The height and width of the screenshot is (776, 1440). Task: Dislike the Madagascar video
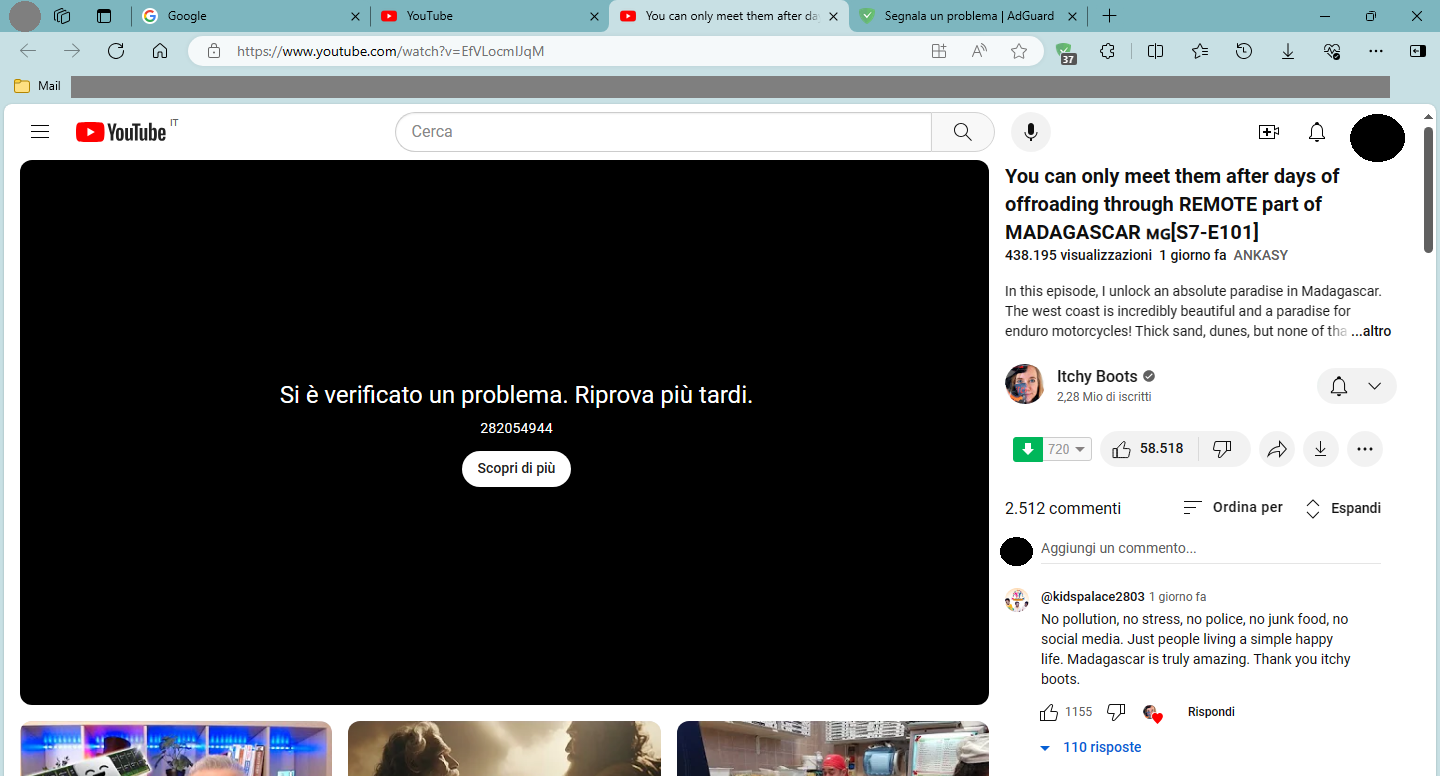[1222, 448]
